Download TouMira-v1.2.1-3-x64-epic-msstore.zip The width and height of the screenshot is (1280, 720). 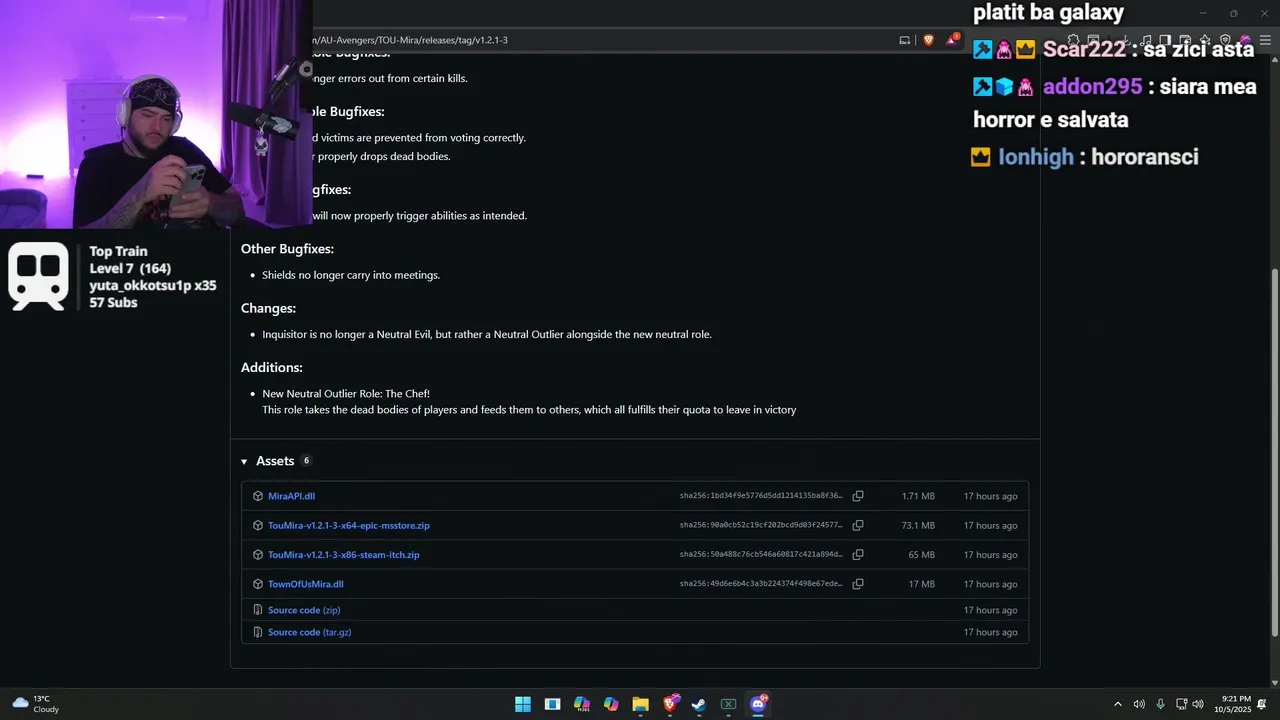pyautogui.click(x=349, y=525)
